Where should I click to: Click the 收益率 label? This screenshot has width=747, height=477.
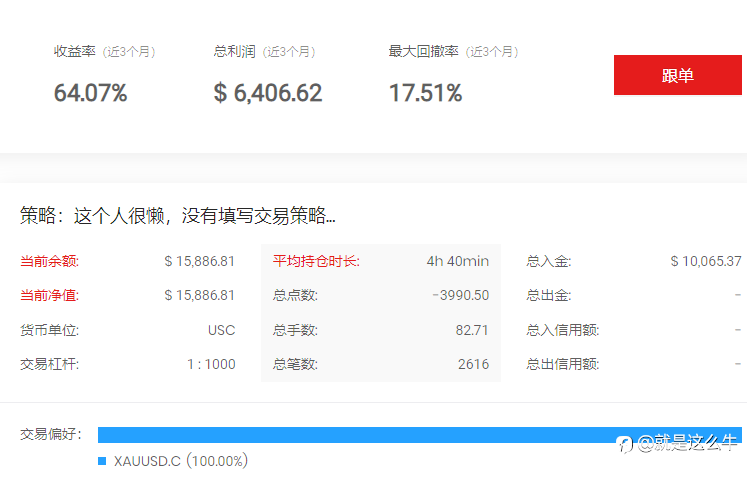point(75,51)
